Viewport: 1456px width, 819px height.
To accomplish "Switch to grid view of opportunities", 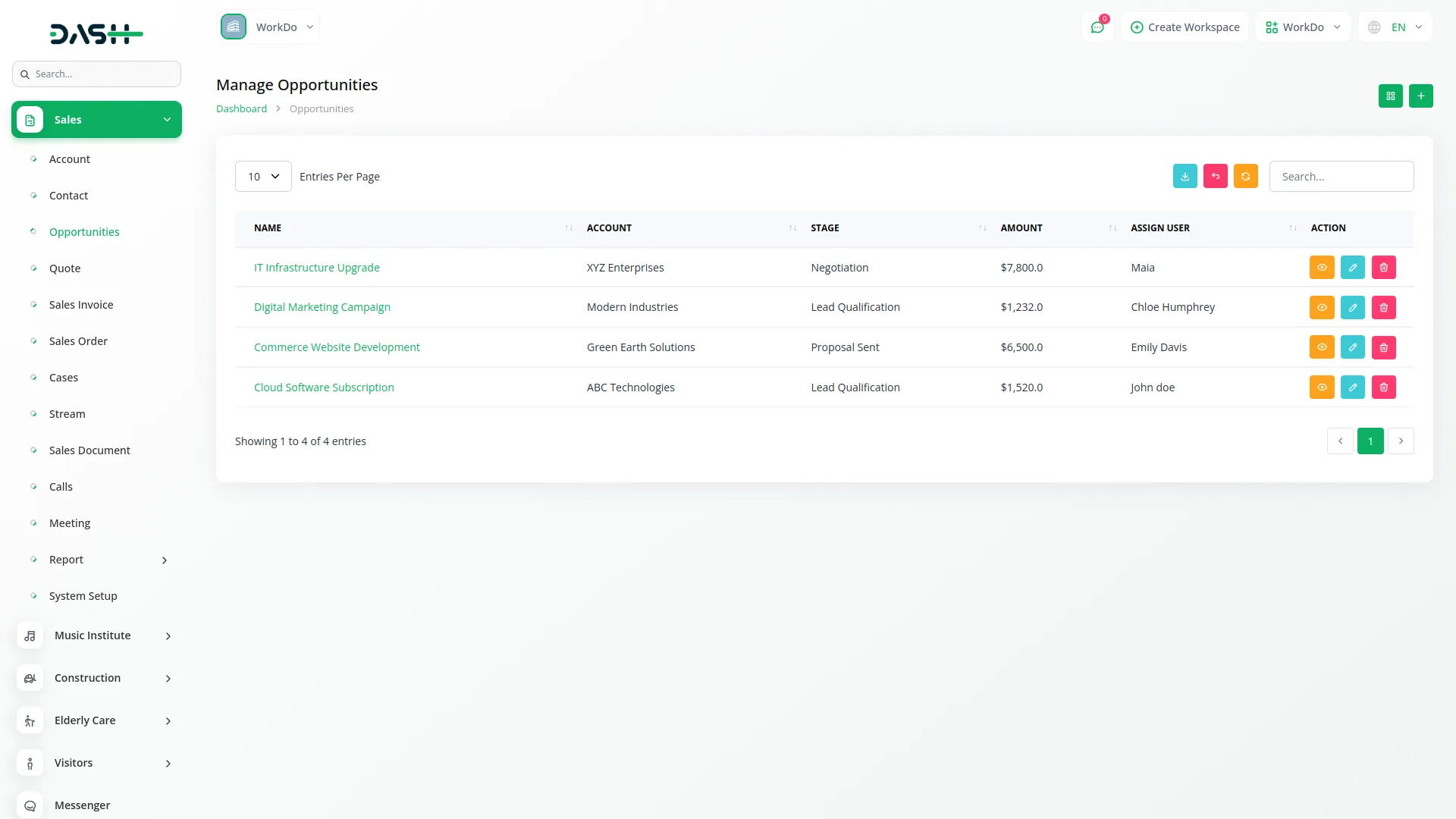I will click(x=1390, y=96).
